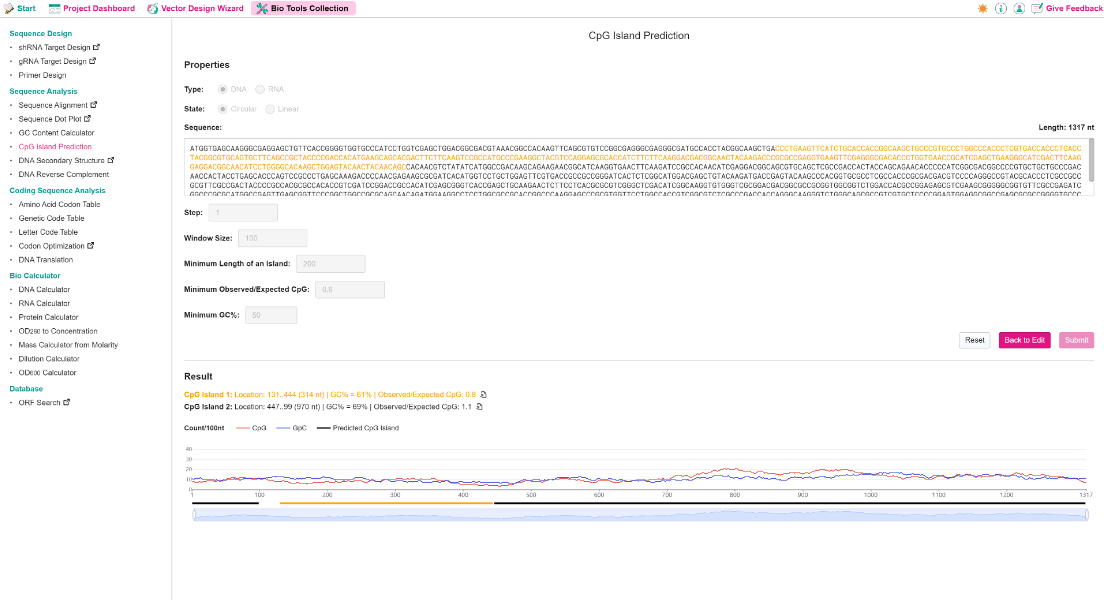Open DNA Reverse Complement tool

(63, 175)
